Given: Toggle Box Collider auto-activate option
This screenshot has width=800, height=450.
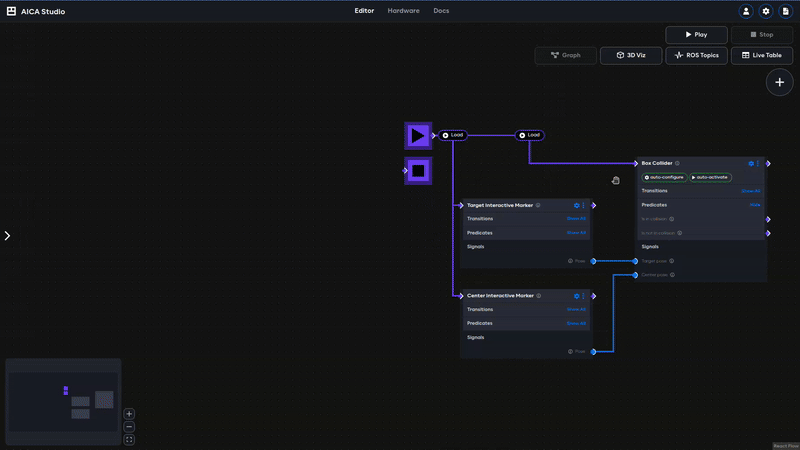Looking at the screenshot, I should tap(710, 178).
